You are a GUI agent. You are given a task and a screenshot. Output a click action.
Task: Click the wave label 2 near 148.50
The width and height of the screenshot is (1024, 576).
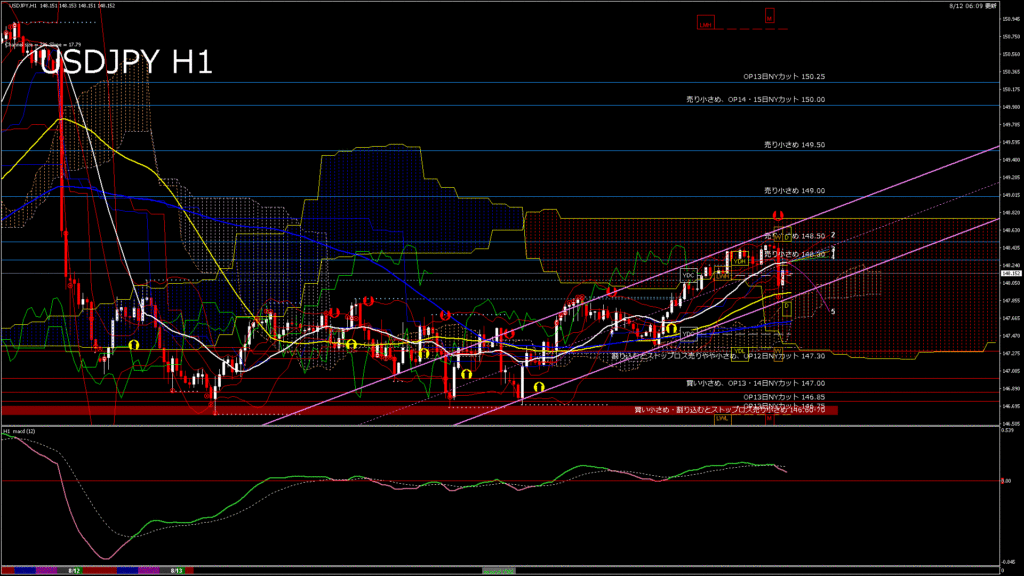click(833, 235)
